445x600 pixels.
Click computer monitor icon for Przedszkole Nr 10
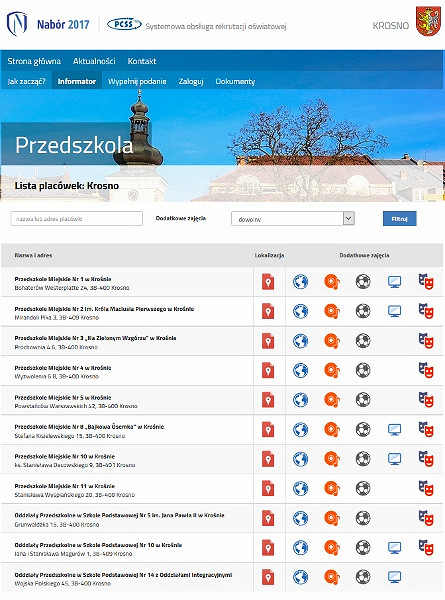394,459
